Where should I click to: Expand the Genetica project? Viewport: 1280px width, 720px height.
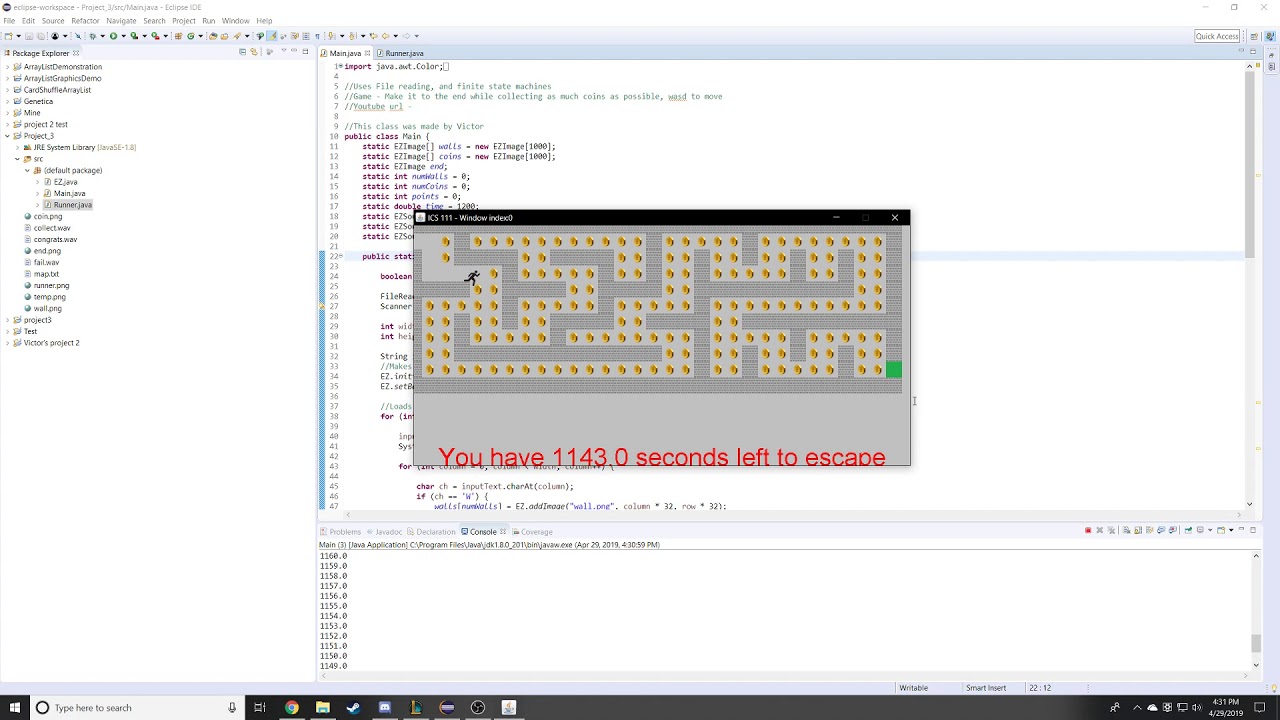(7, 101)
